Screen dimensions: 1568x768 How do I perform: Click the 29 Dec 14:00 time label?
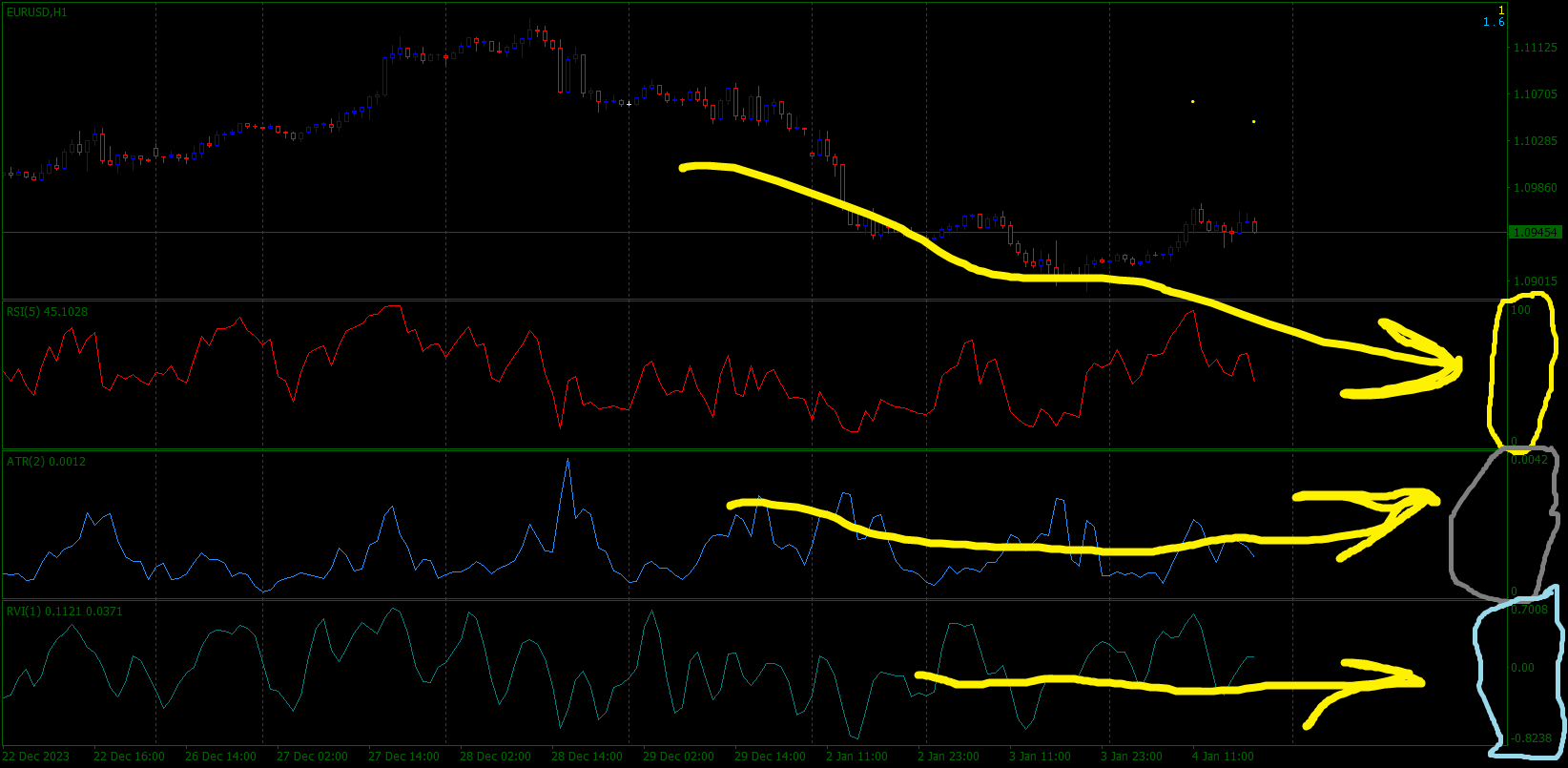coord(771,757)
